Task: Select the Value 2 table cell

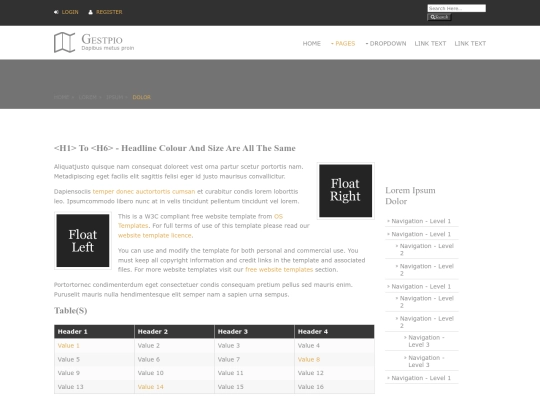Action: 174,345
